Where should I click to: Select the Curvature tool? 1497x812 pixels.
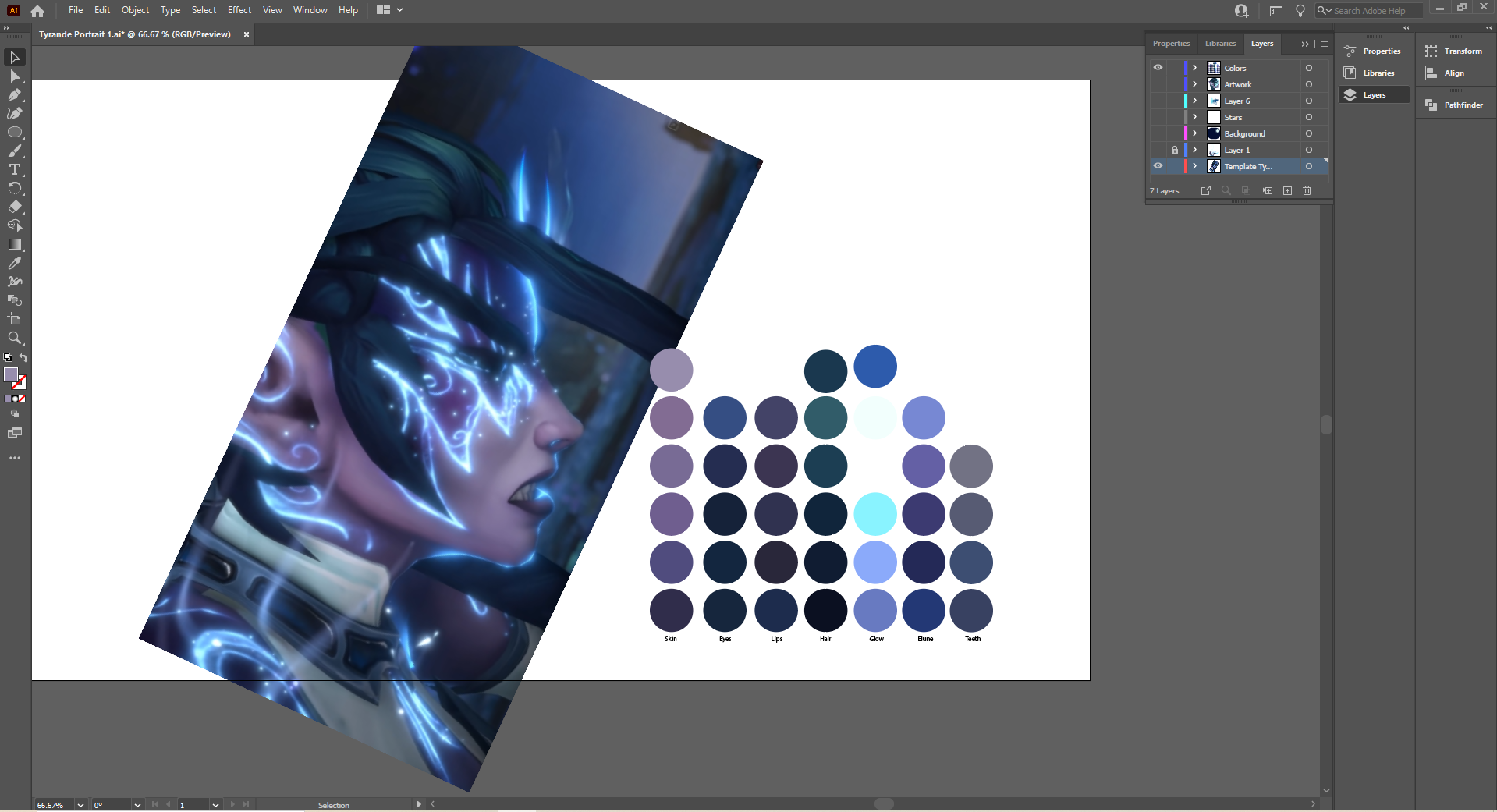pos(15,114)
